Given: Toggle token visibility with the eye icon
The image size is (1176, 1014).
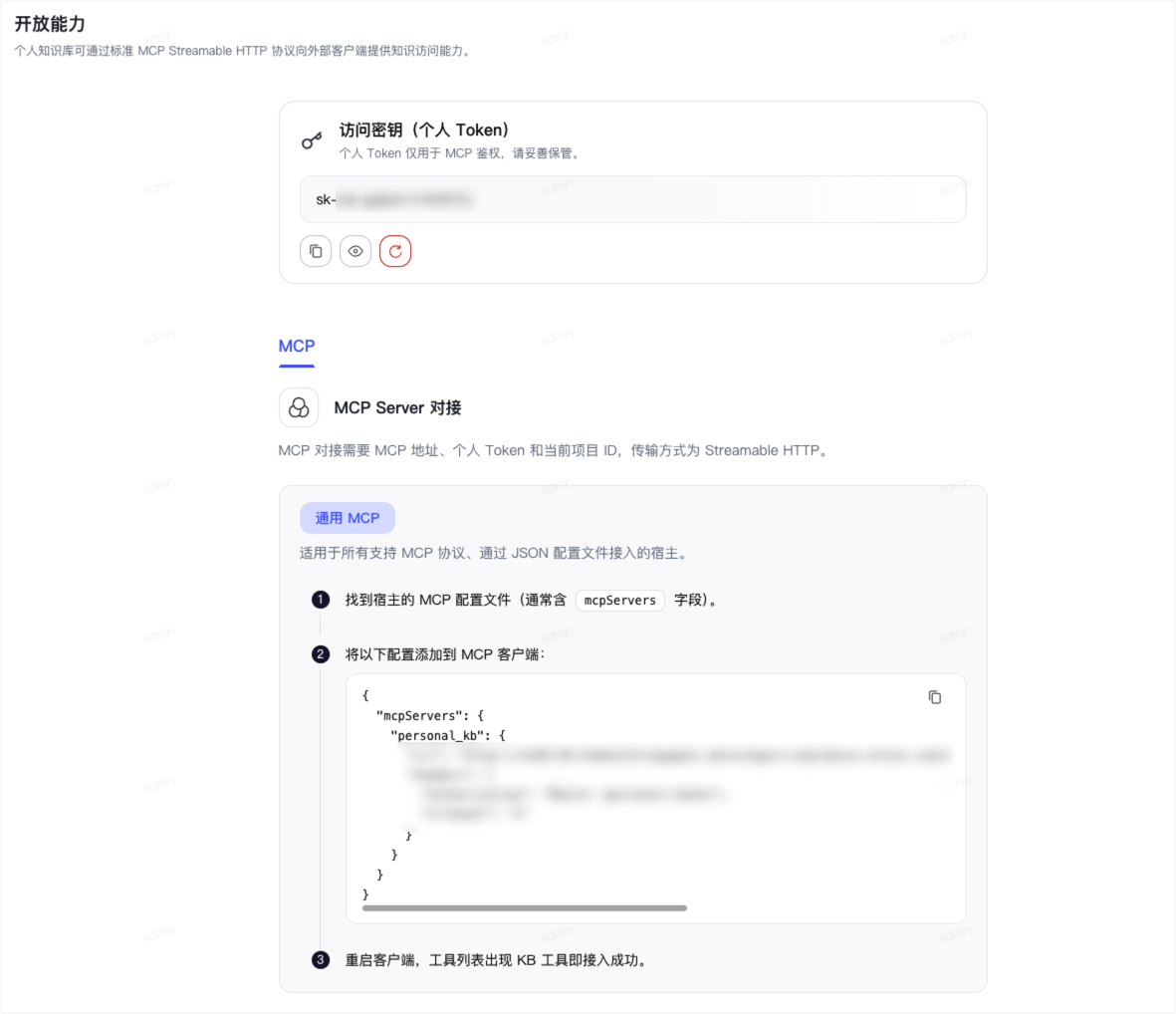Looking at the screenshot, I should tap(355, 251).
